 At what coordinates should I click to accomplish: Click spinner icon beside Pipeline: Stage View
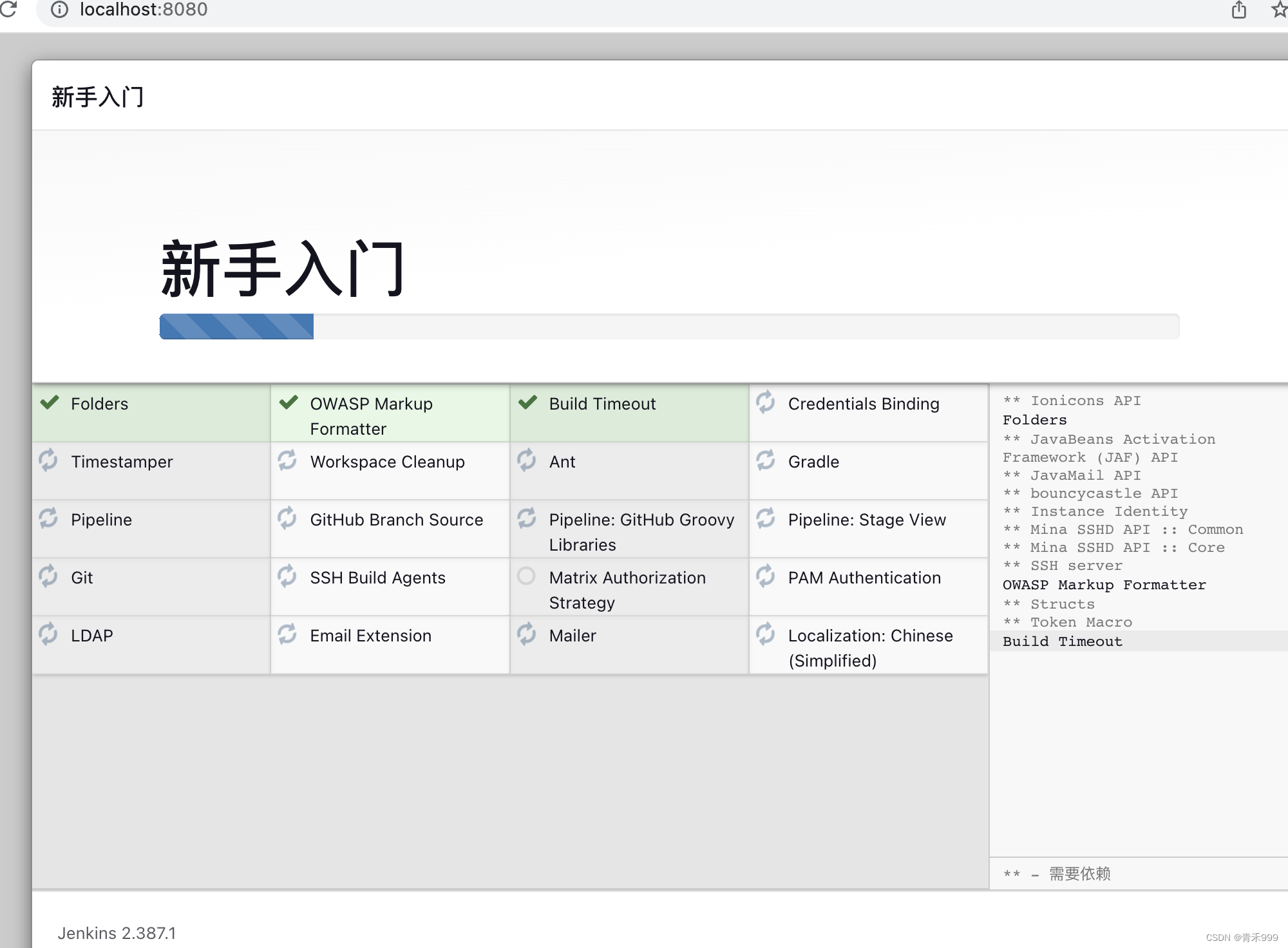click(x=766, y=518)
